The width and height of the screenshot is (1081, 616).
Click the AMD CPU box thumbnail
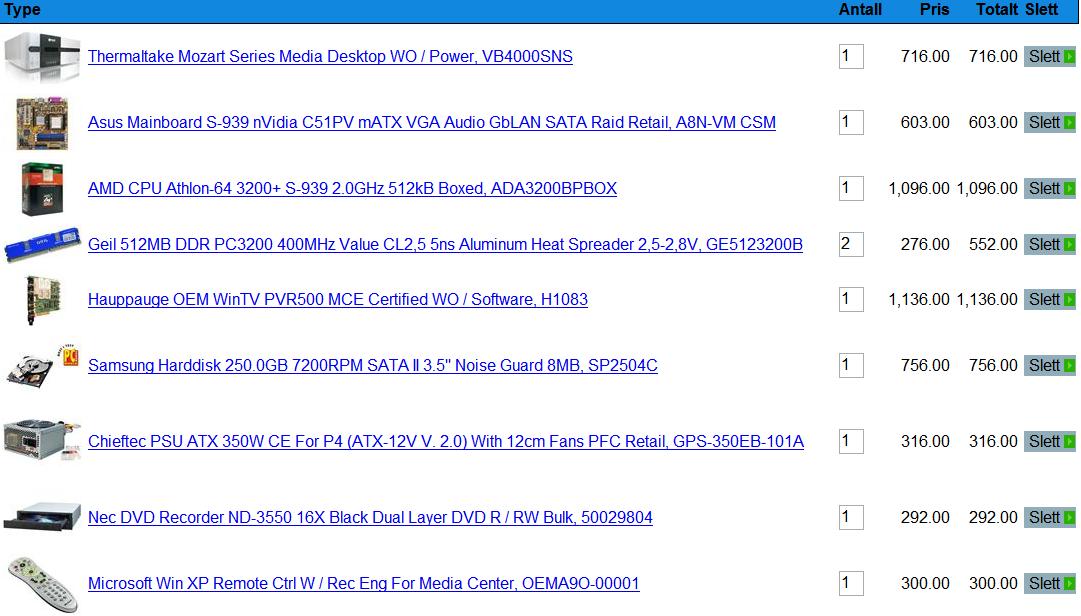click(x=42, y=189)
